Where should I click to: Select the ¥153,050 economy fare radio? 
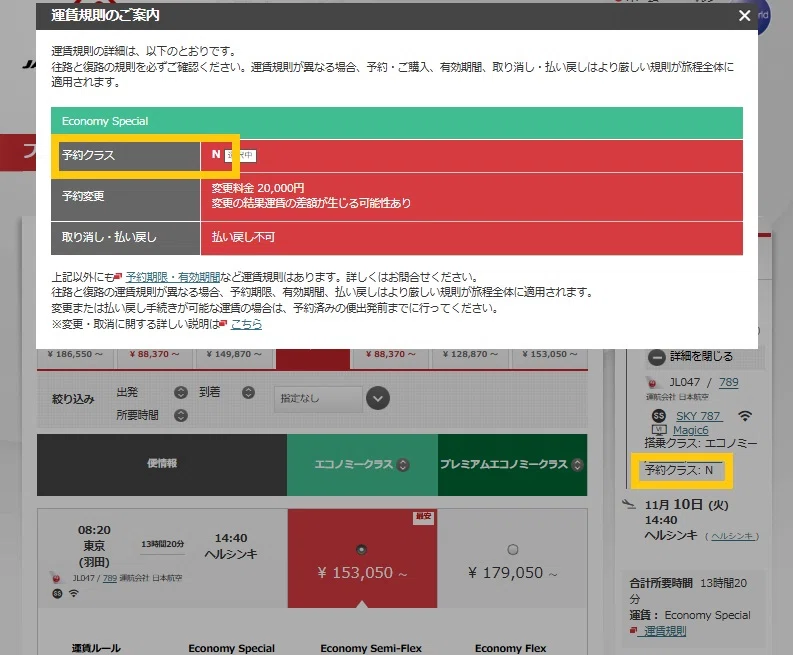point(361,550)
